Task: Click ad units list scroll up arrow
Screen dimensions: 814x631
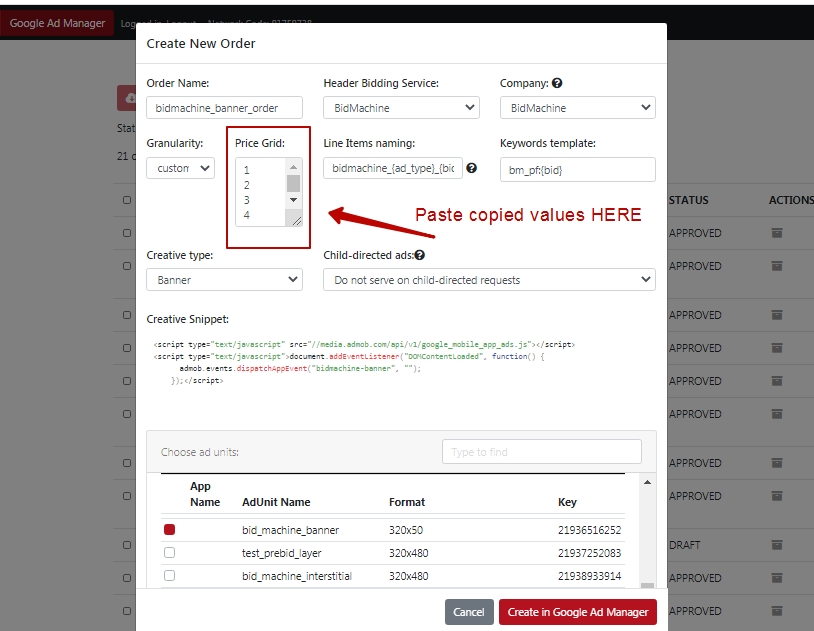Action: (647, 482)
